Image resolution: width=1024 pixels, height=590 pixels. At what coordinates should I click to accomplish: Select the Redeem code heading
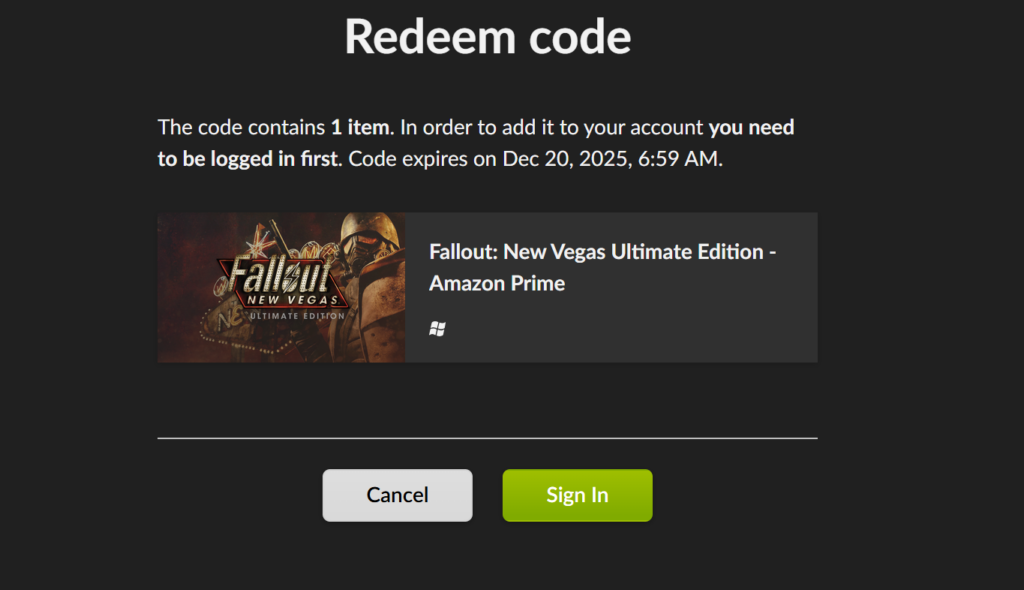(x=488, y=38)
